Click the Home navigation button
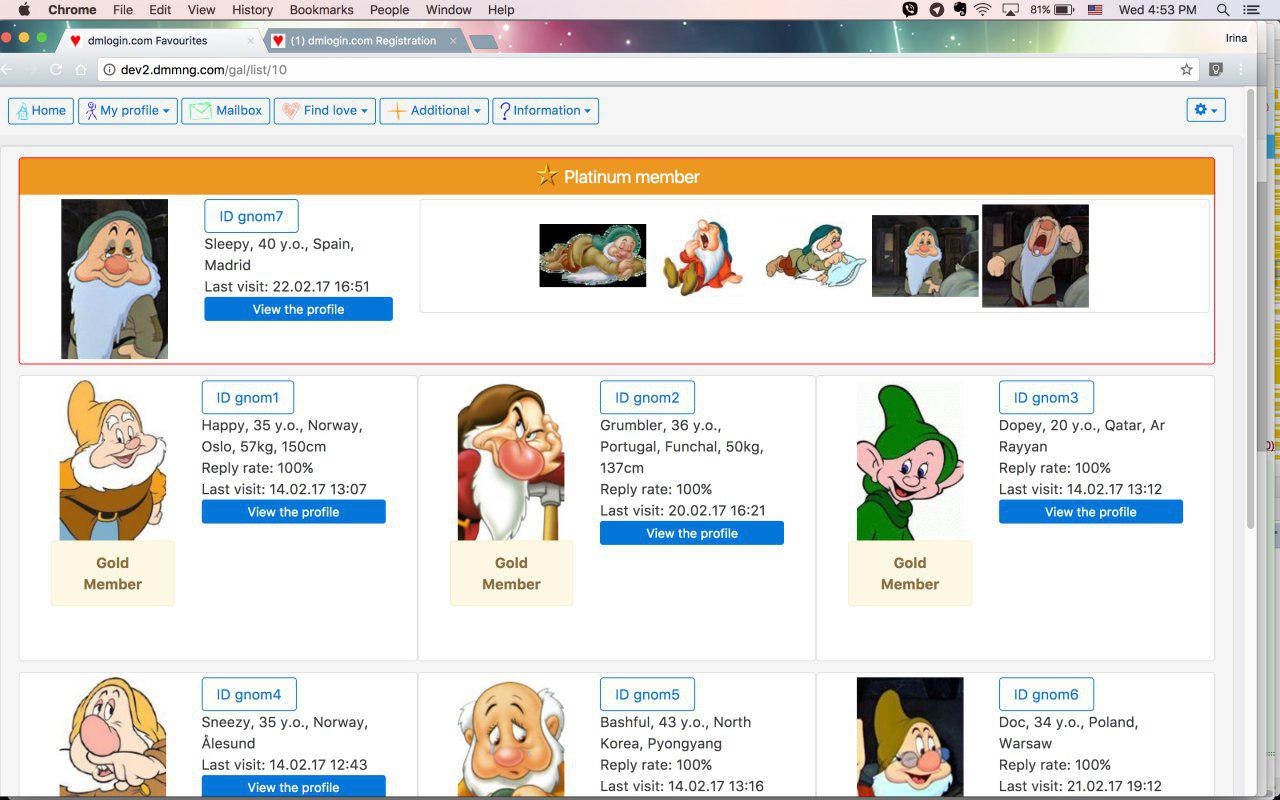Image resolution: width=1280 pixels, height=800 pixels. coord(41,111)
